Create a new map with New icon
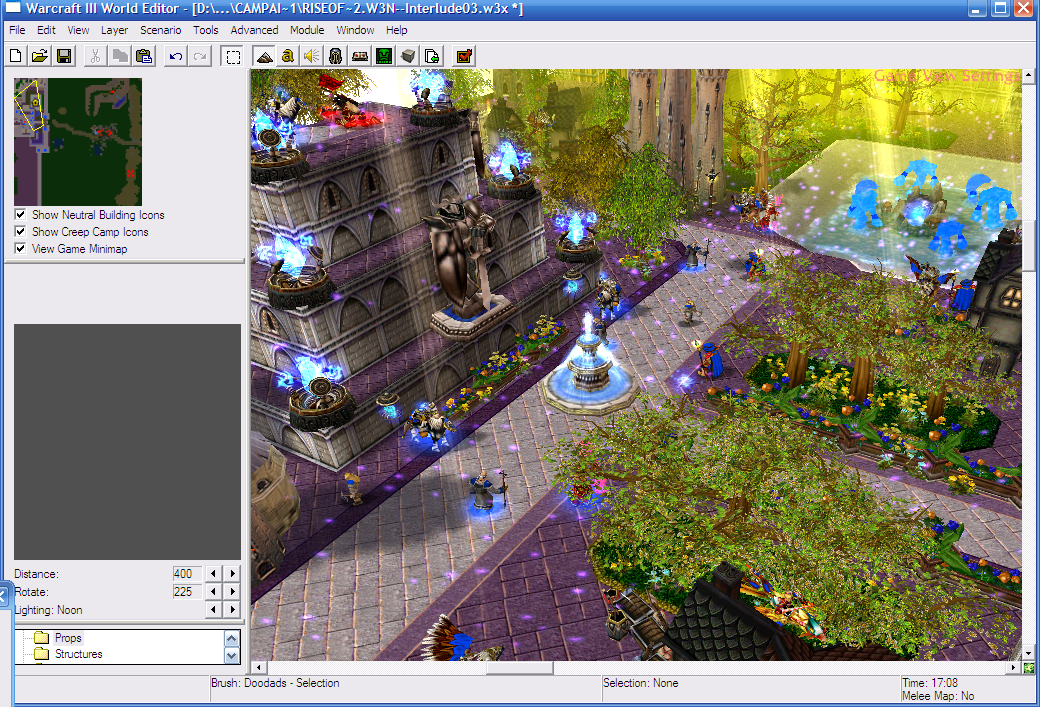This screenshot has height=707, width=1040. click(x=16, y=56)
